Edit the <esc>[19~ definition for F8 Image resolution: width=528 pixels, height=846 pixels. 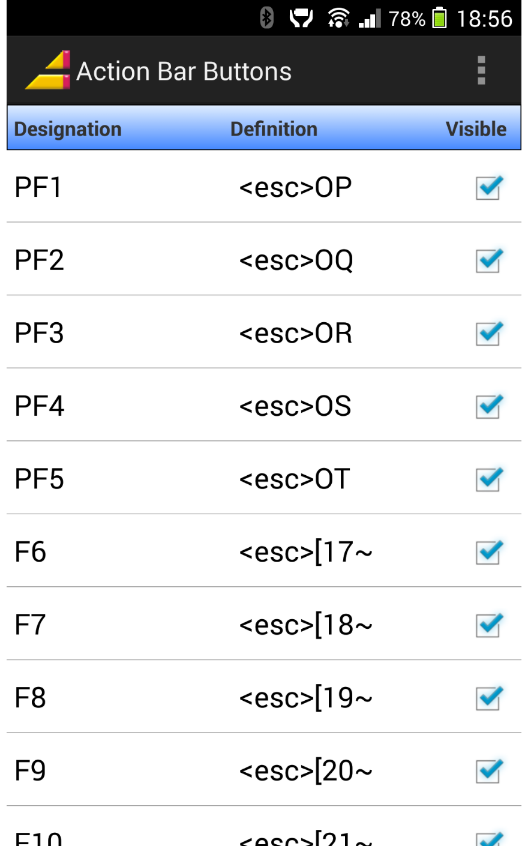[306, 698]
